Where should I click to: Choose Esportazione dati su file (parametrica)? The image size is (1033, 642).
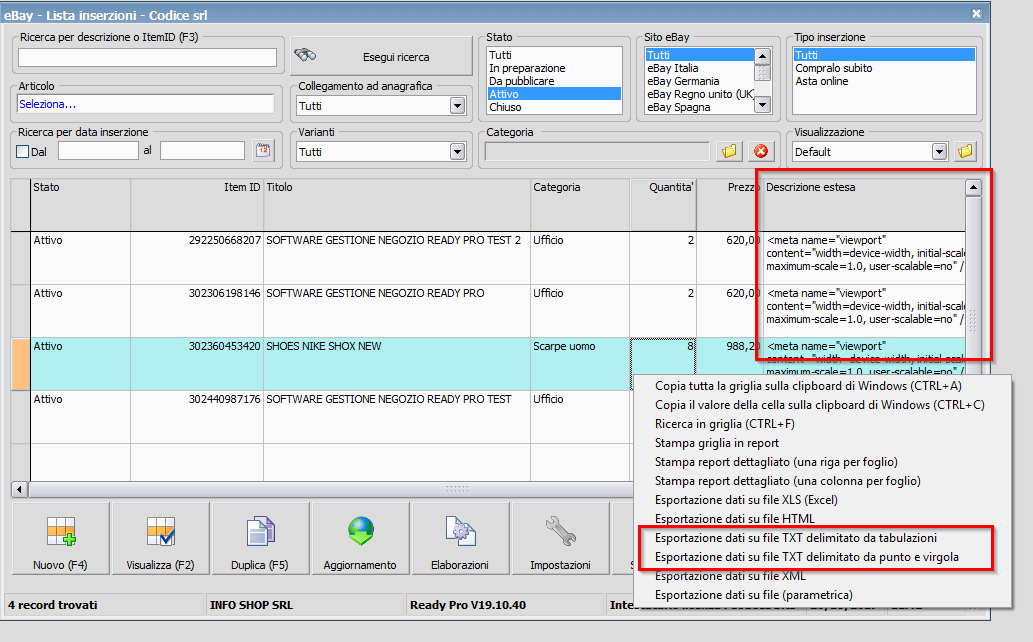754,595
